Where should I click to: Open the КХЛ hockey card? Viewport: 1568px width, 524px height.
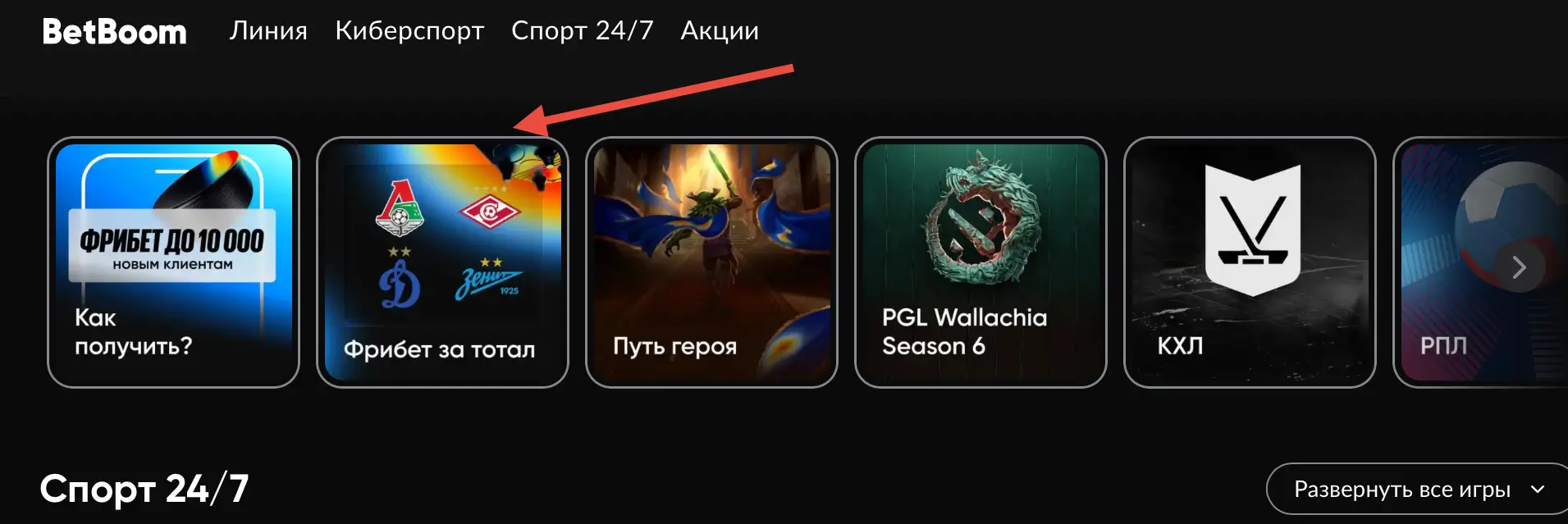[1250, 262]
